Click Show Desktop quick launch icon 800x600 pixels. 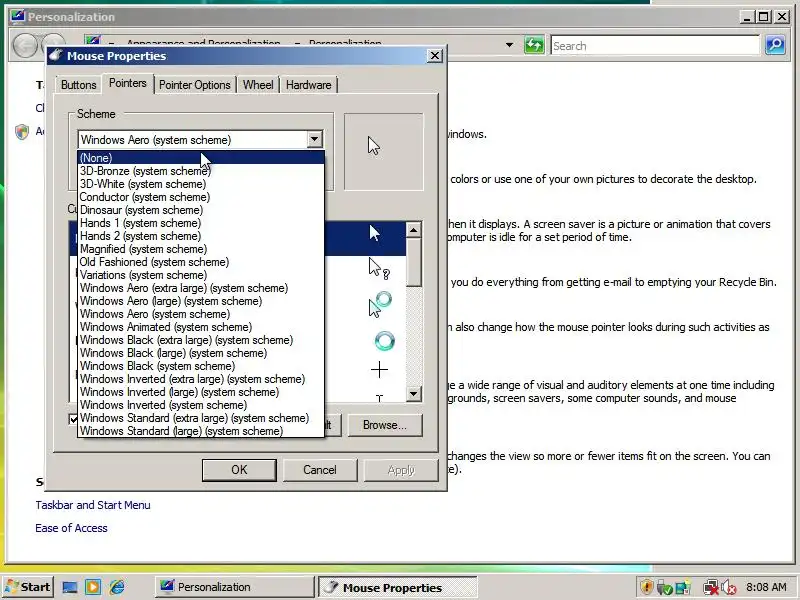(x=70, y=587)
